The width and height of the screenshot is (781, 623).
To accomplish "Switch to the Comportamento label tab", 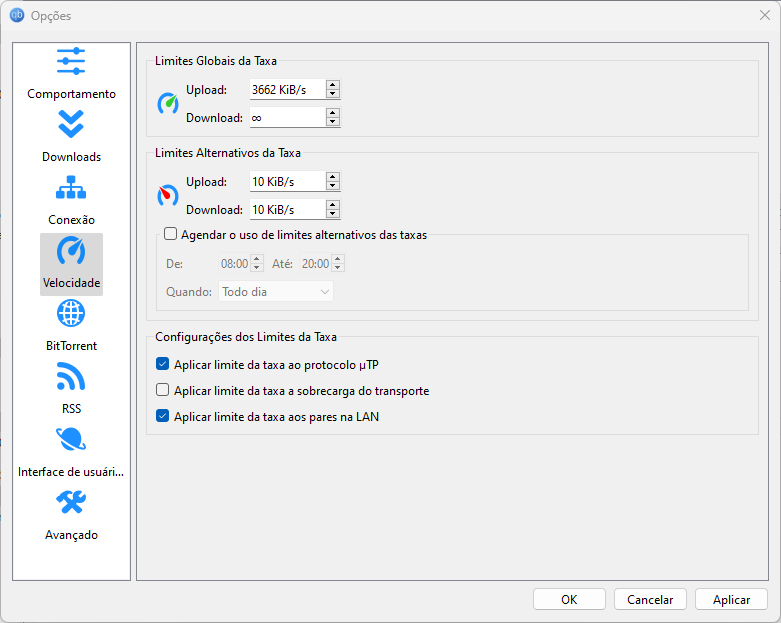I will (x=71, y=94).
